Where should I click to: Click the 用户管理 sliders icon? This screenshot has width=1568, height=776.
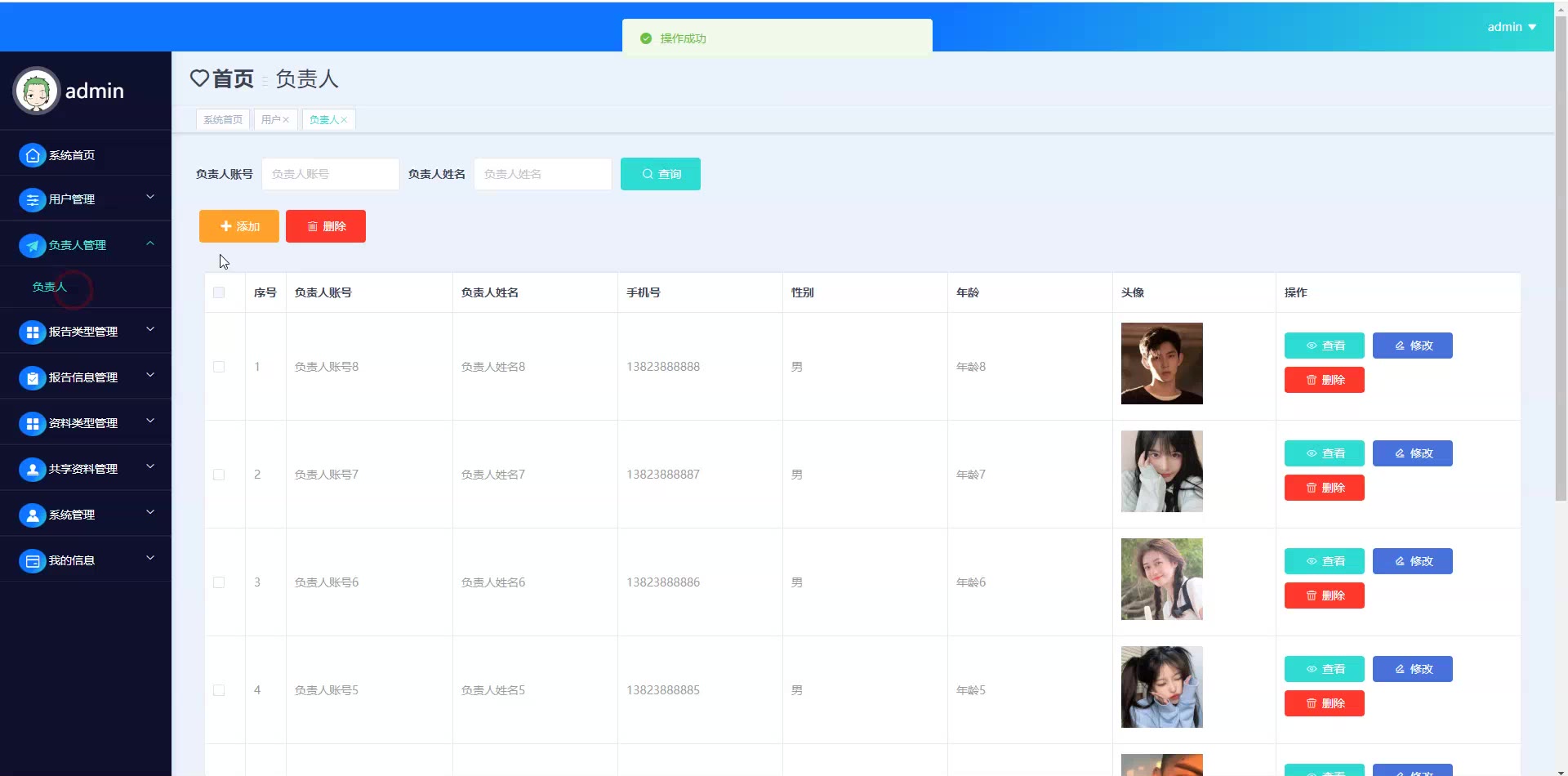click(32, 199)
